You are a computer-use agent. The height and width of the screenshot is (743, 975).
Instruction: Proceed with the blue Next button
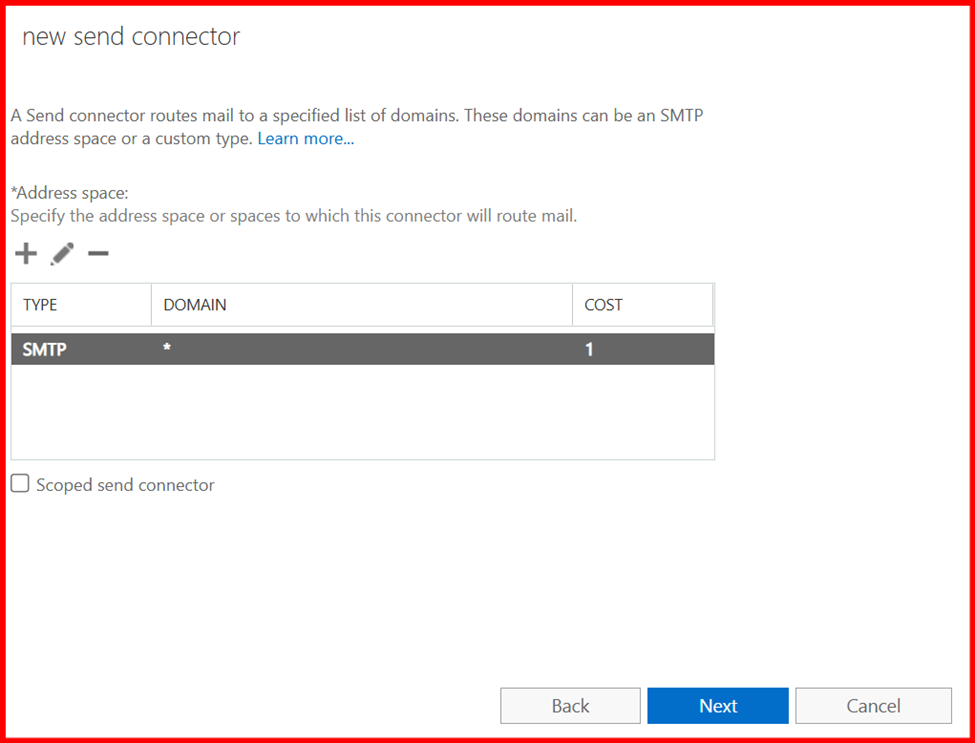pos(718,706)
